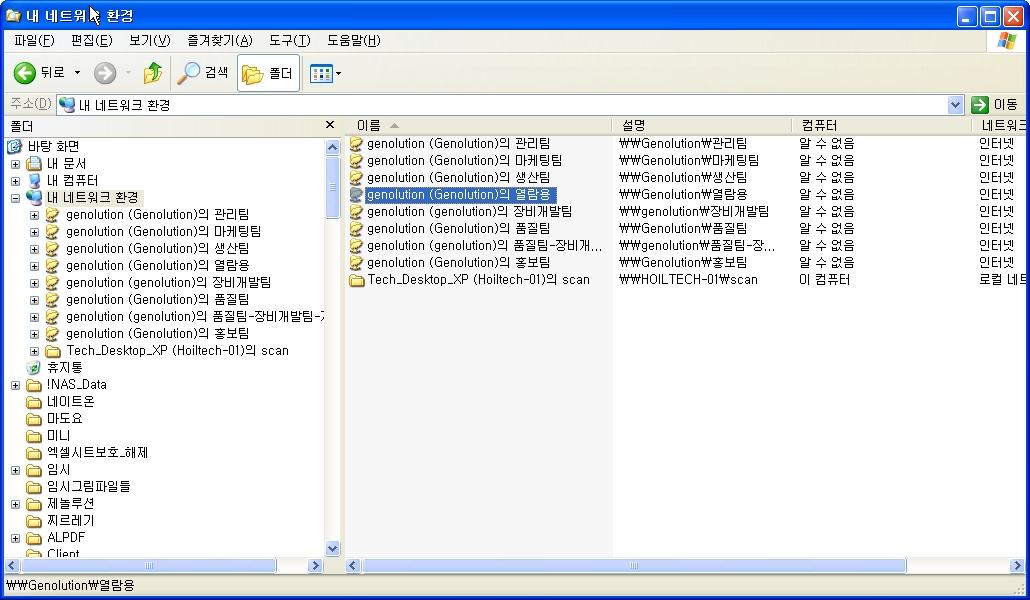
Task: Close the 폴더 folders pane
Action: [x=330, y=125]
